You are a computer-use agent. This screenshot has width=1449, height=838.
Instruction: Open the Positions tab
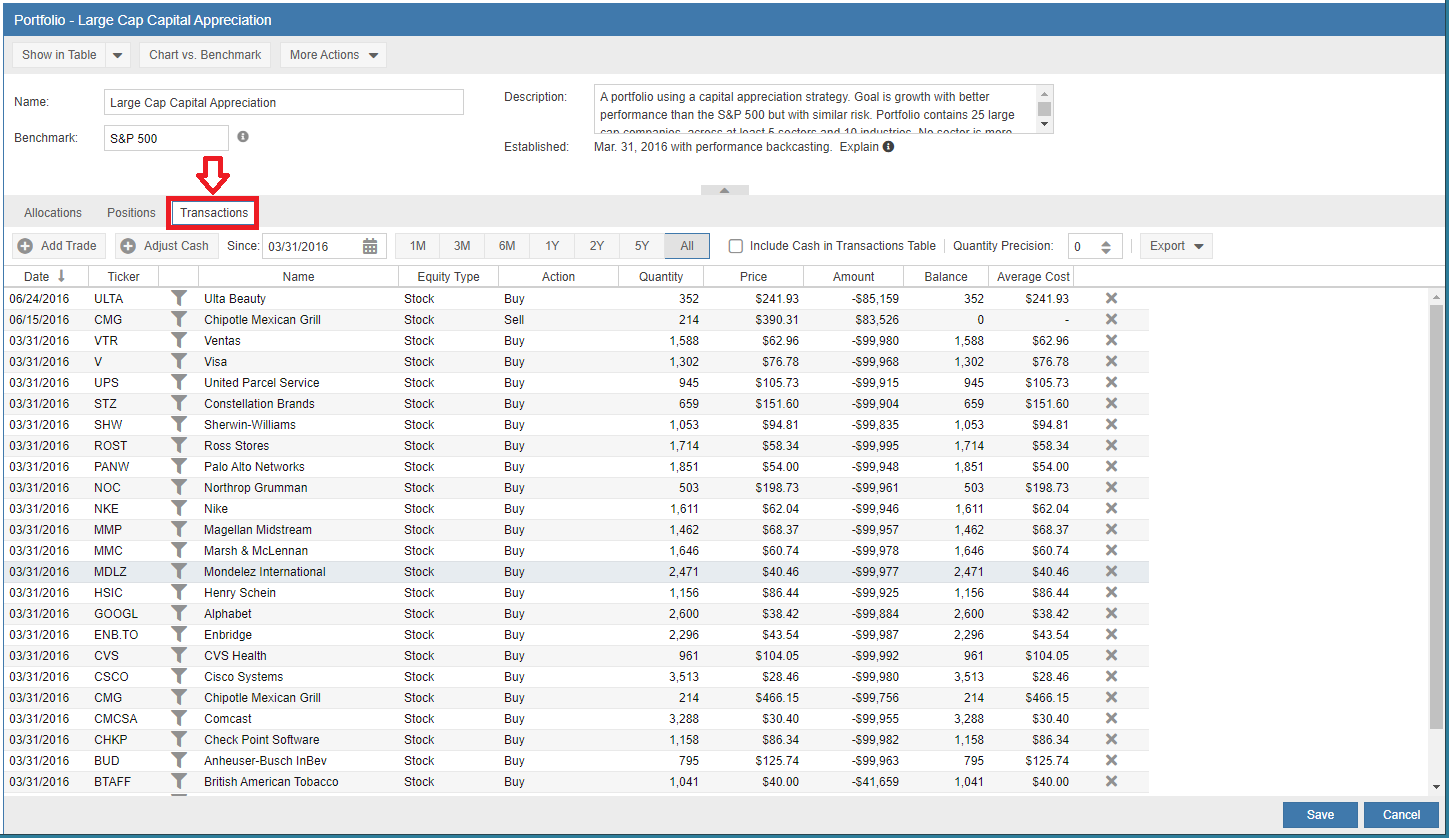(131, 213)
